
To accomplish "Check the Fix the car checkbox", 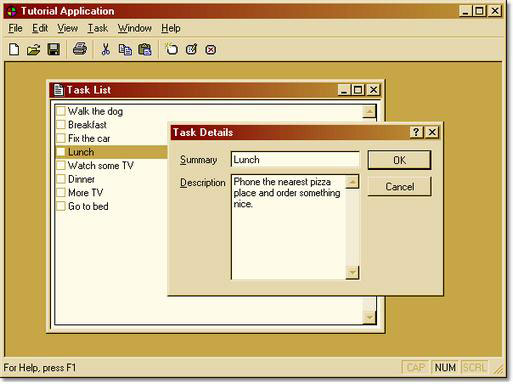I will coord(61,138).
